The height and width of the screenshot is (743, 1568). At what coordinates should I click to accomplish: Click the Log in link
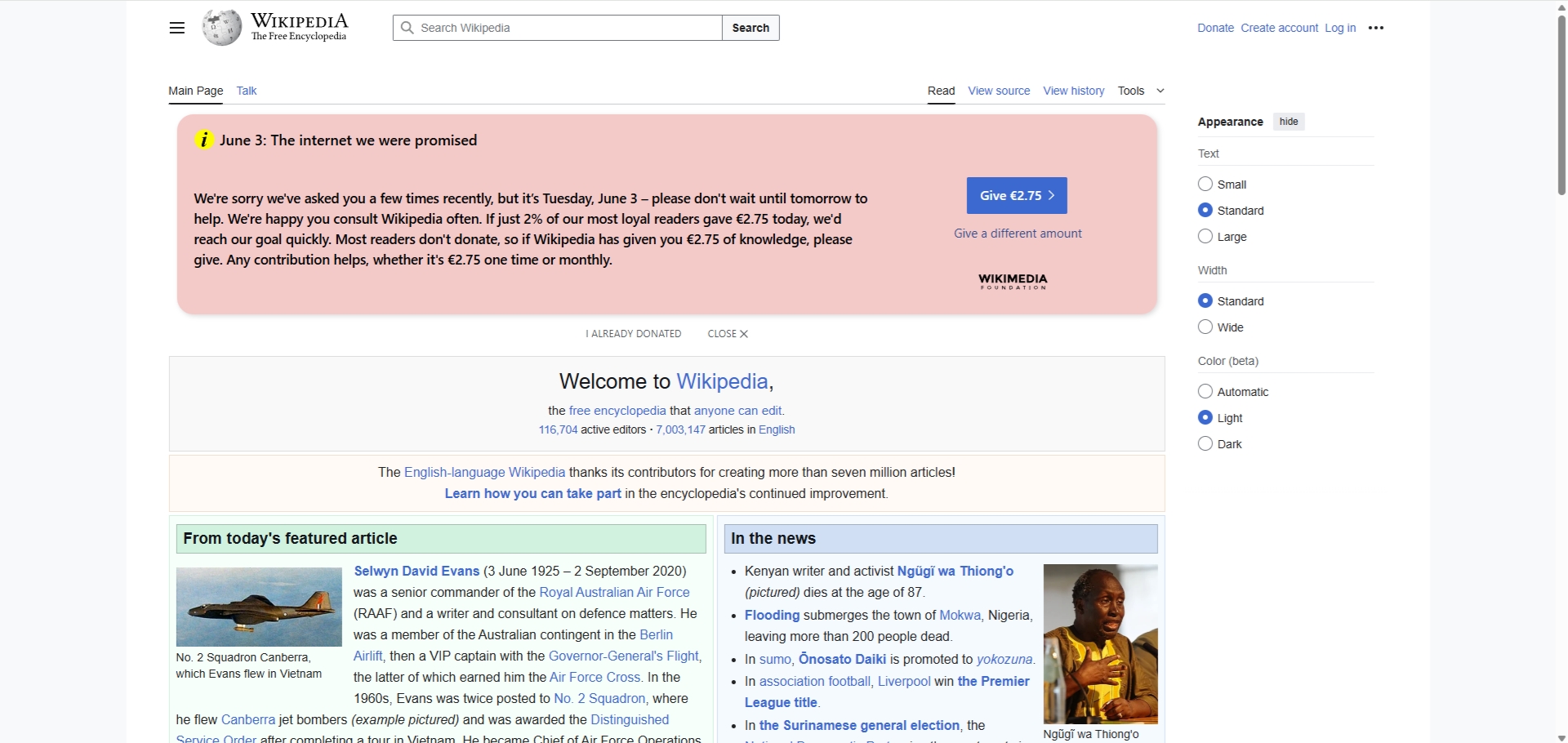click(1340, 28)
